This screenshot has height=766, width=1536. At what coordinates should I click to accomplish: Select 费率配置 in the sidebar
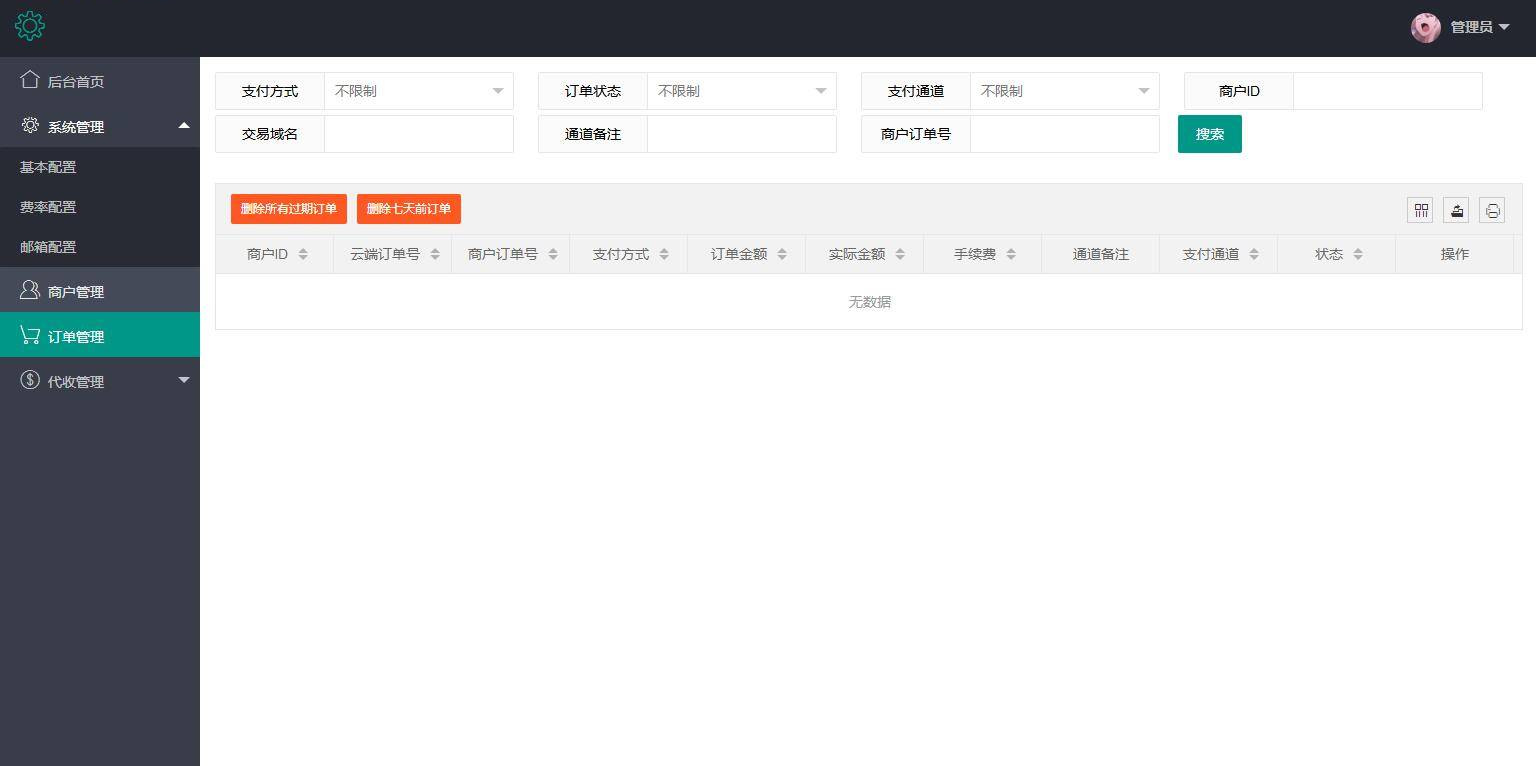coord(47,207)
